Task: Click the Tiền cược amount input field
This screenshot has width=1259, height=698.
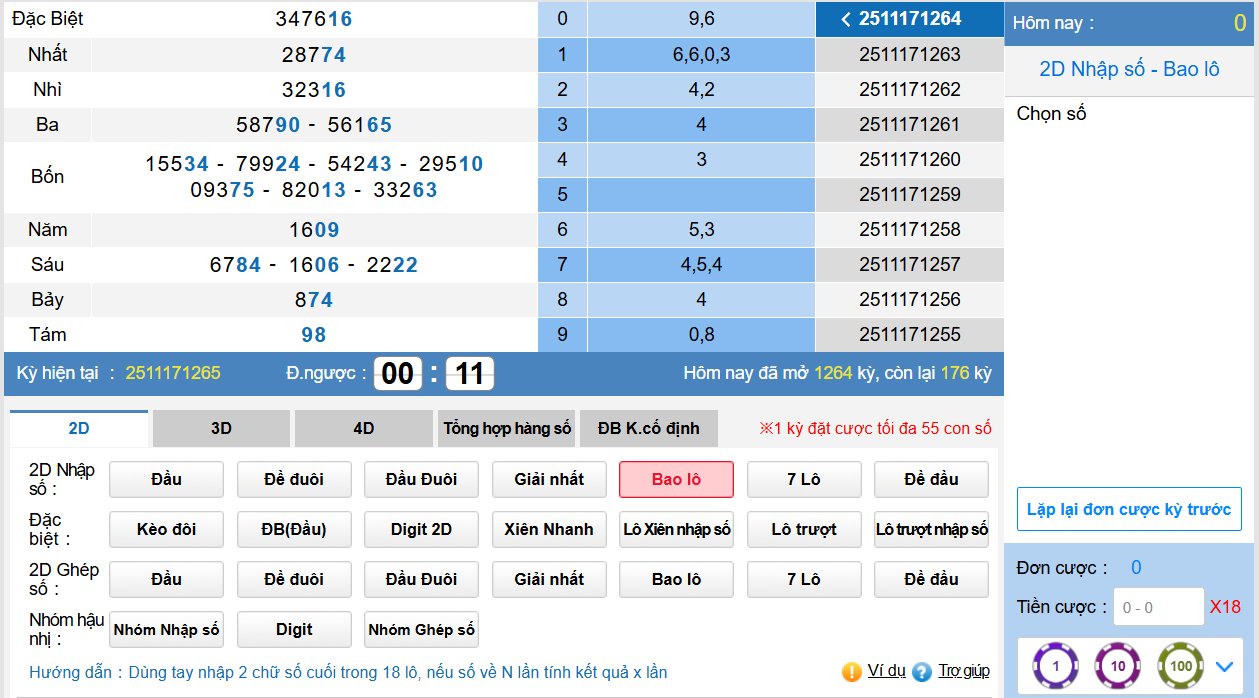Action: [x=1158, y=607]
